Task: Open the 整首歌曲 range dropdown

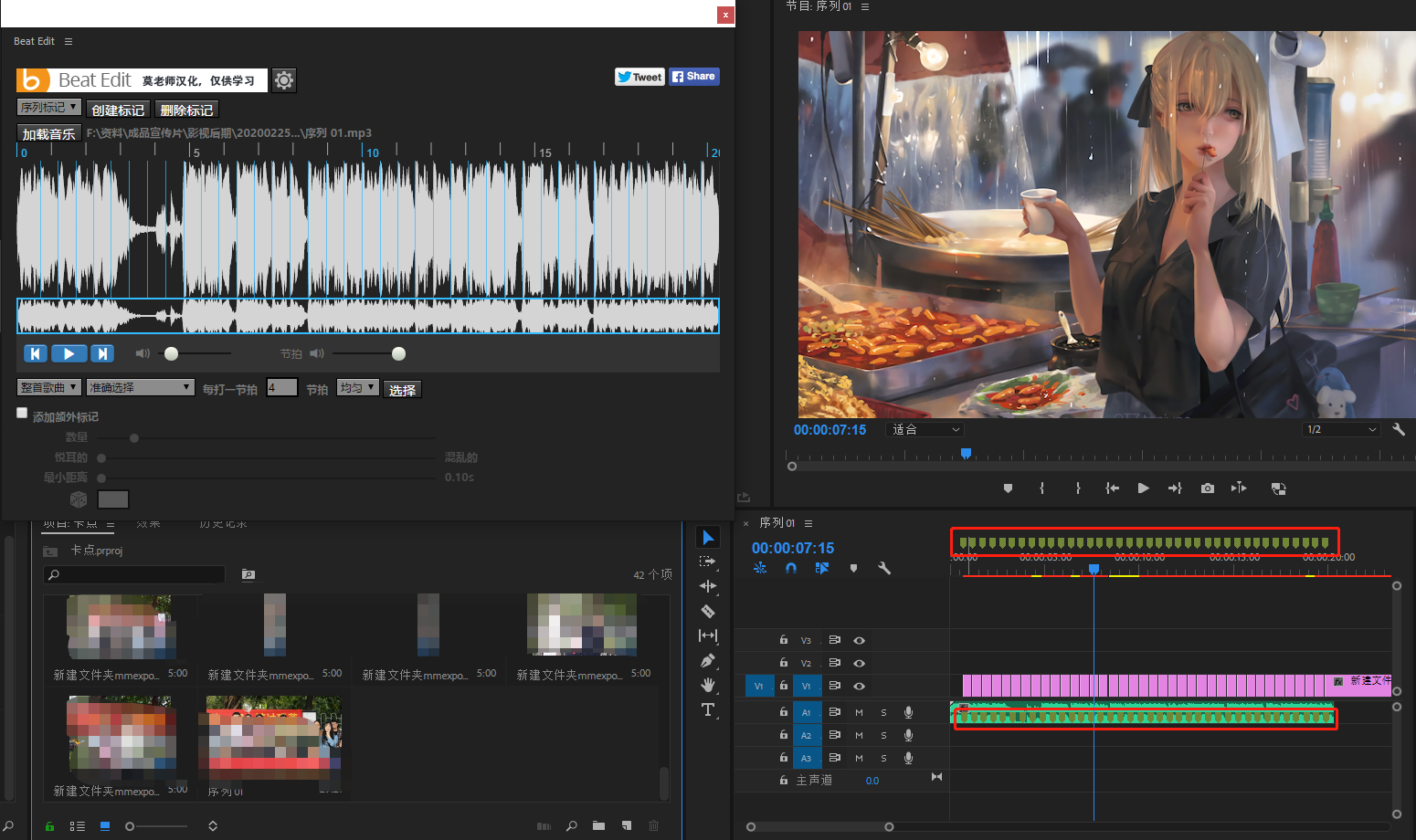Action: click(x=49, y=388)
